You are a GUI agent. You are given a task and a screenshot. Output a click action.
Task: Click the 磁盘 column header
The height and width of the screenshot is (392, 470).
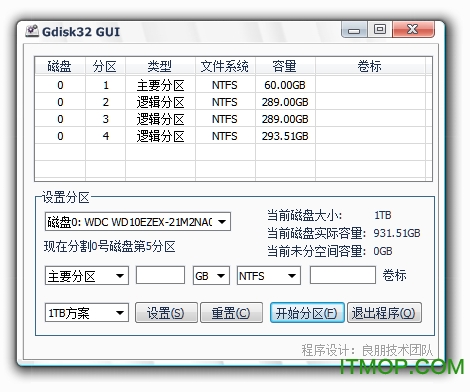tap(60, 66)
